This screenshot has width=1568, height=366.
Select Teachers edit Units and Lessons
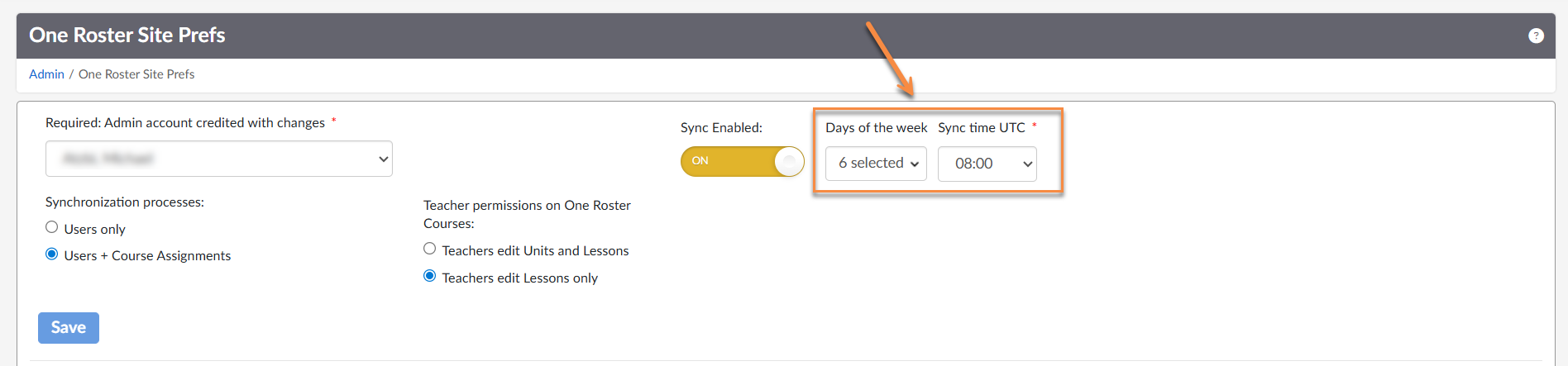[430, 249]
